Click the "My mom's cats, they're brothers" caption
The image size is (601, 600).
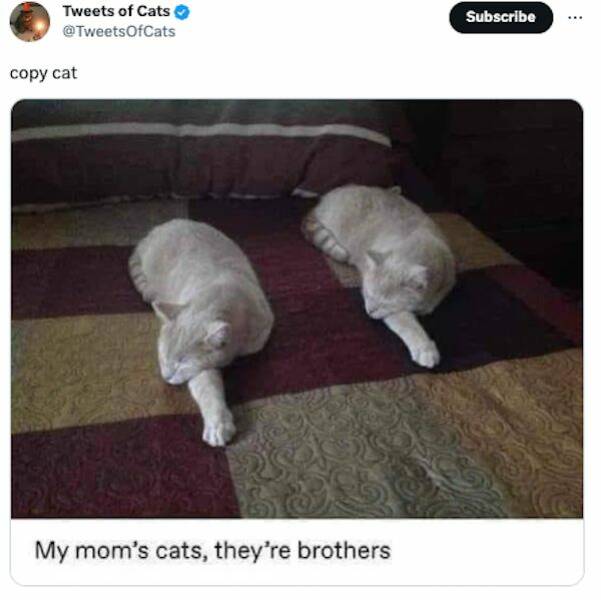pyautogui.click(x=213, y=550)
